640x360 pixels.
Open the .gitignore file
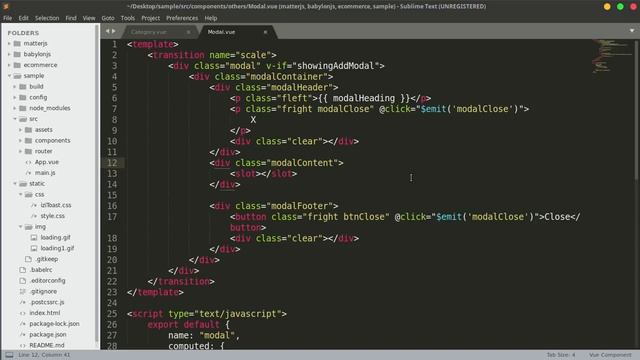point(43,291)
